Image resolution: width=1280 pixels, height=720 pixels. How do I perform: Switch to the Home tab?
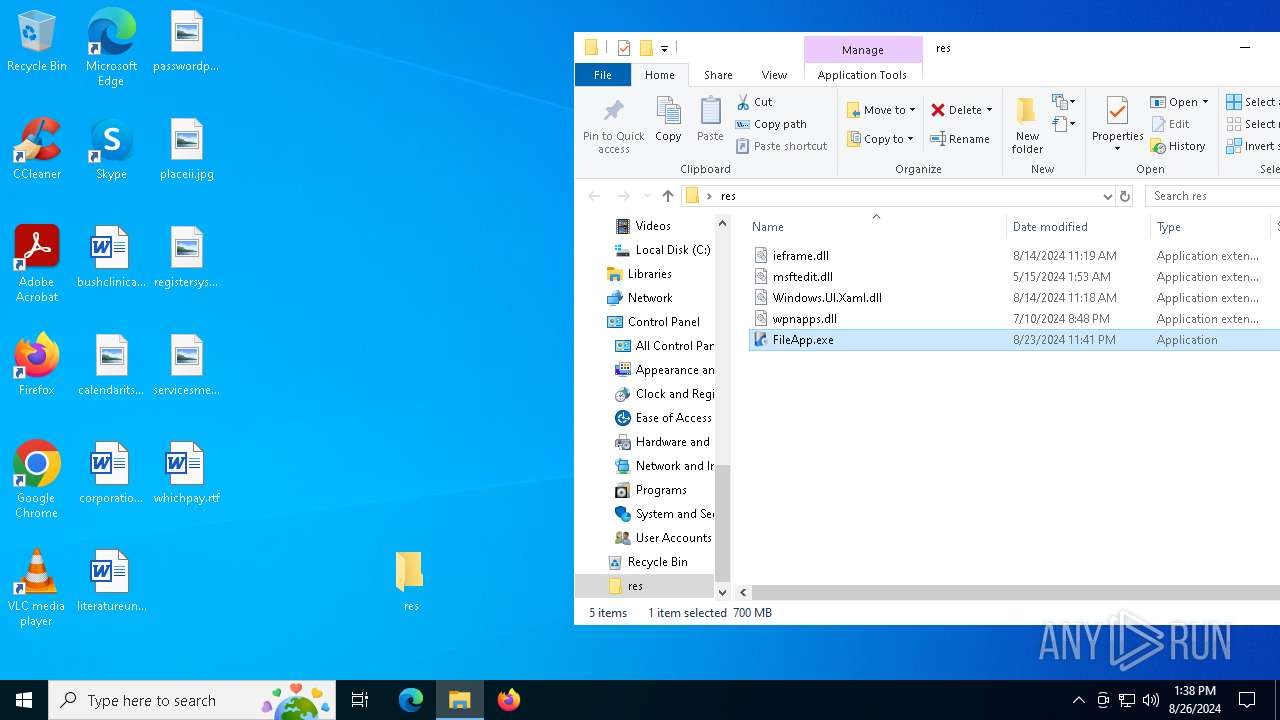coord(659,75)
